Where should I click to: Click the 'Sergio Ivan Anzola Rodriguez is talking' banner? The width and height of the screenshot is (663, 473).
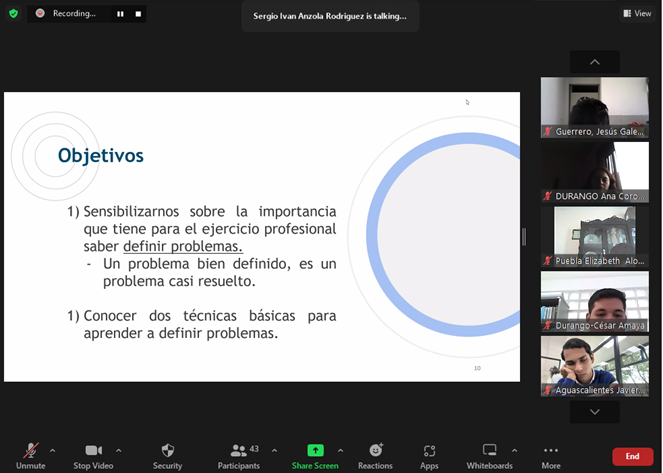click(x=330, y=16)
